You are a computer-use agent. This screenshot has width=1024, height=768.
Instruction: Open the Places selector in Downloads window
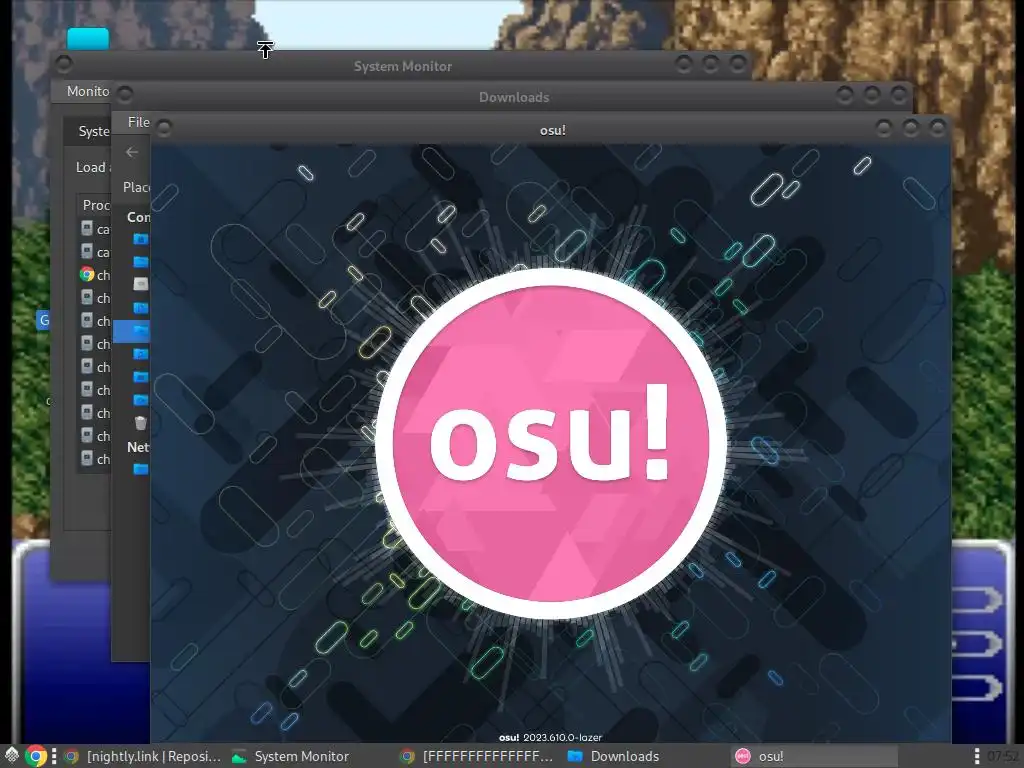(x=136, y=187)
